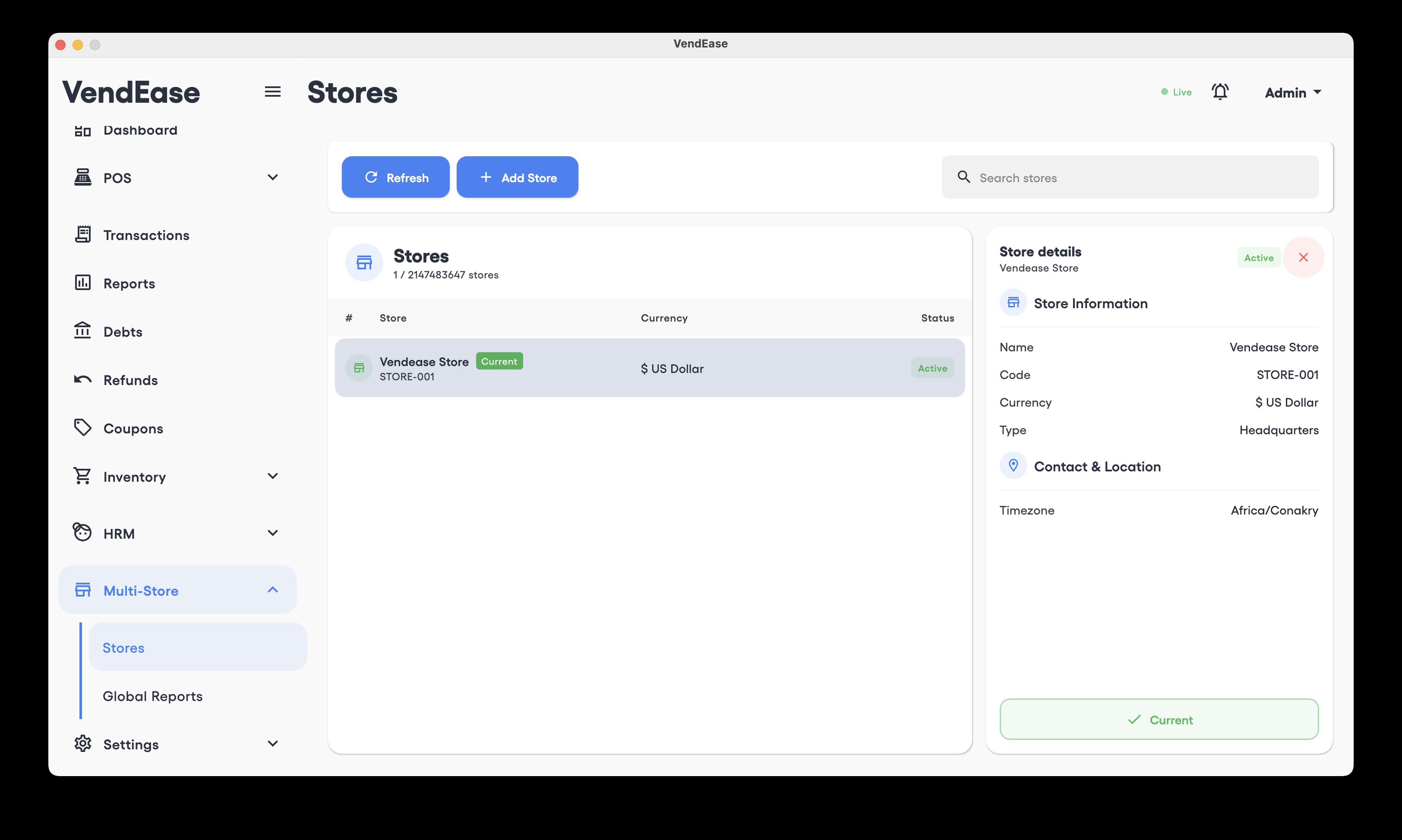1402x840 pixels.
Task: Expand the HRM menu chevron
Action: tap(272, 533)
